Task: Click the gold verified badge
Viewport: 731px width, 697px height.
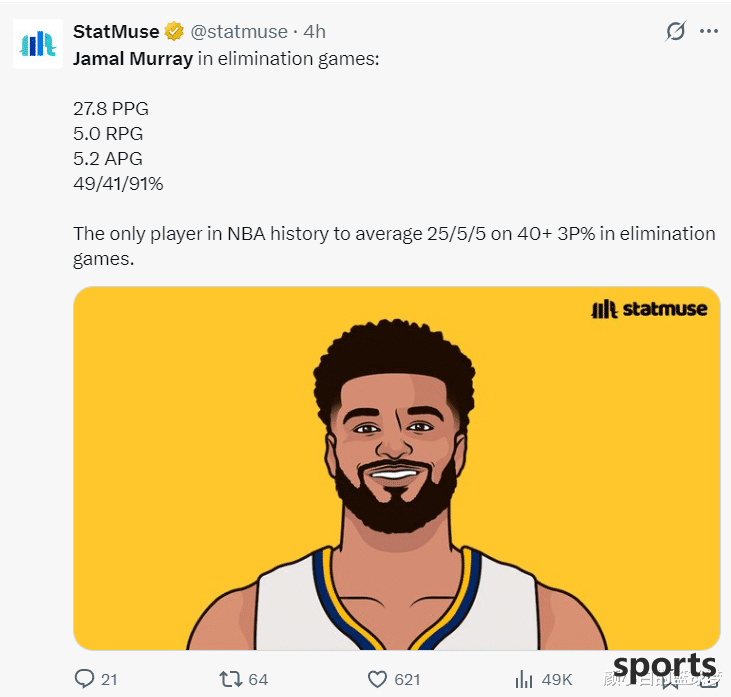Action: (174, 31)
